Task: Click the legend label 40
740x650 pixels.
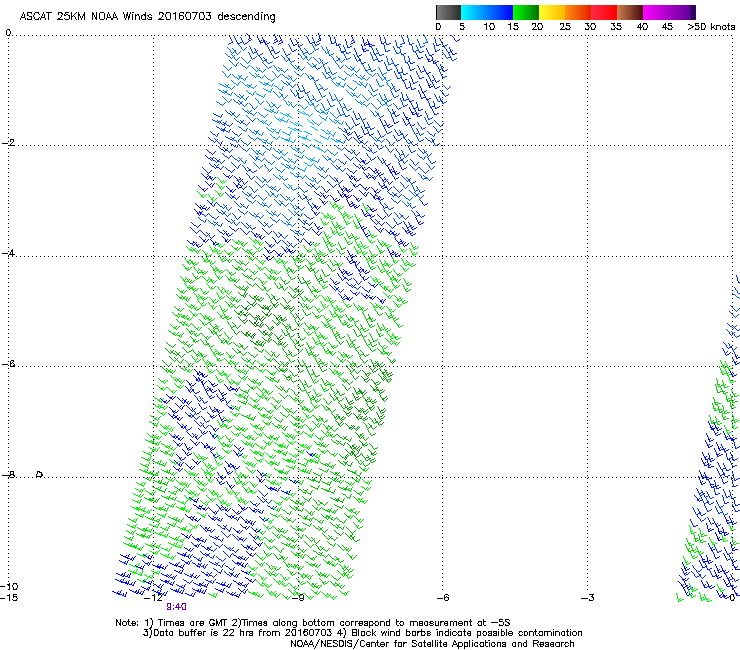Action: tap(642, 27)
